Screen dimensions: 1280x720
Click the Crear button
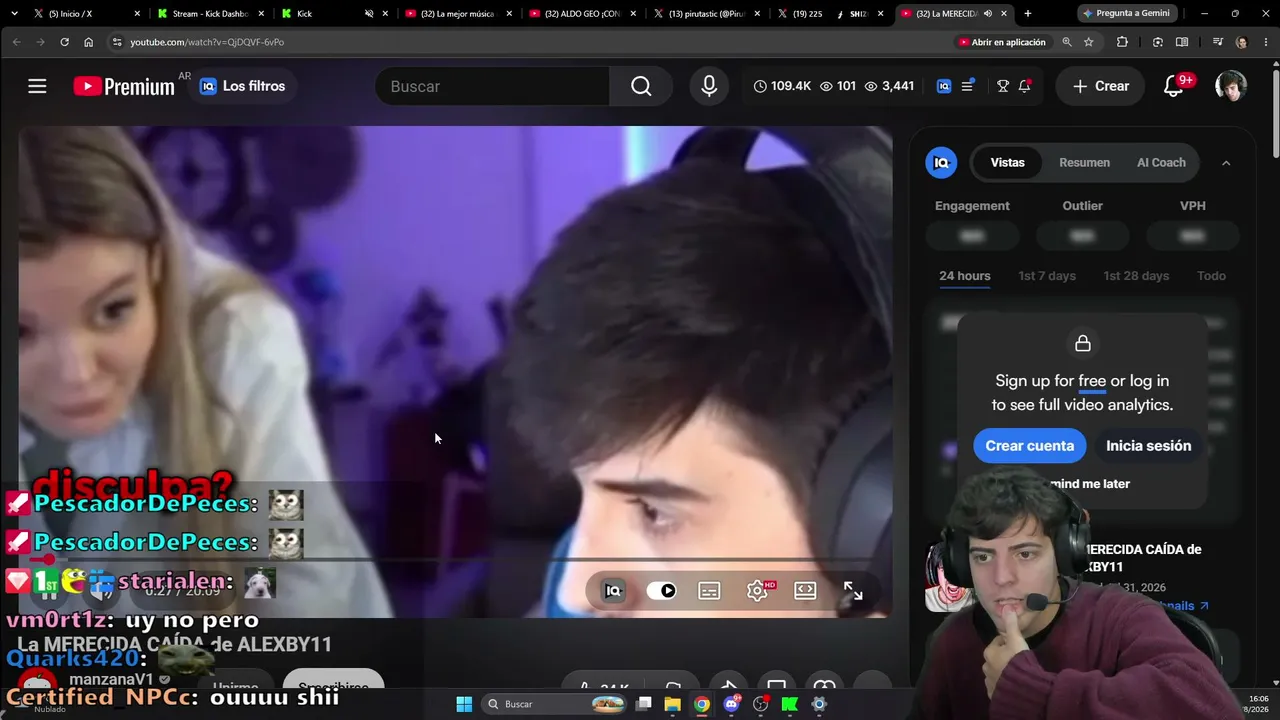point(1101,86)
